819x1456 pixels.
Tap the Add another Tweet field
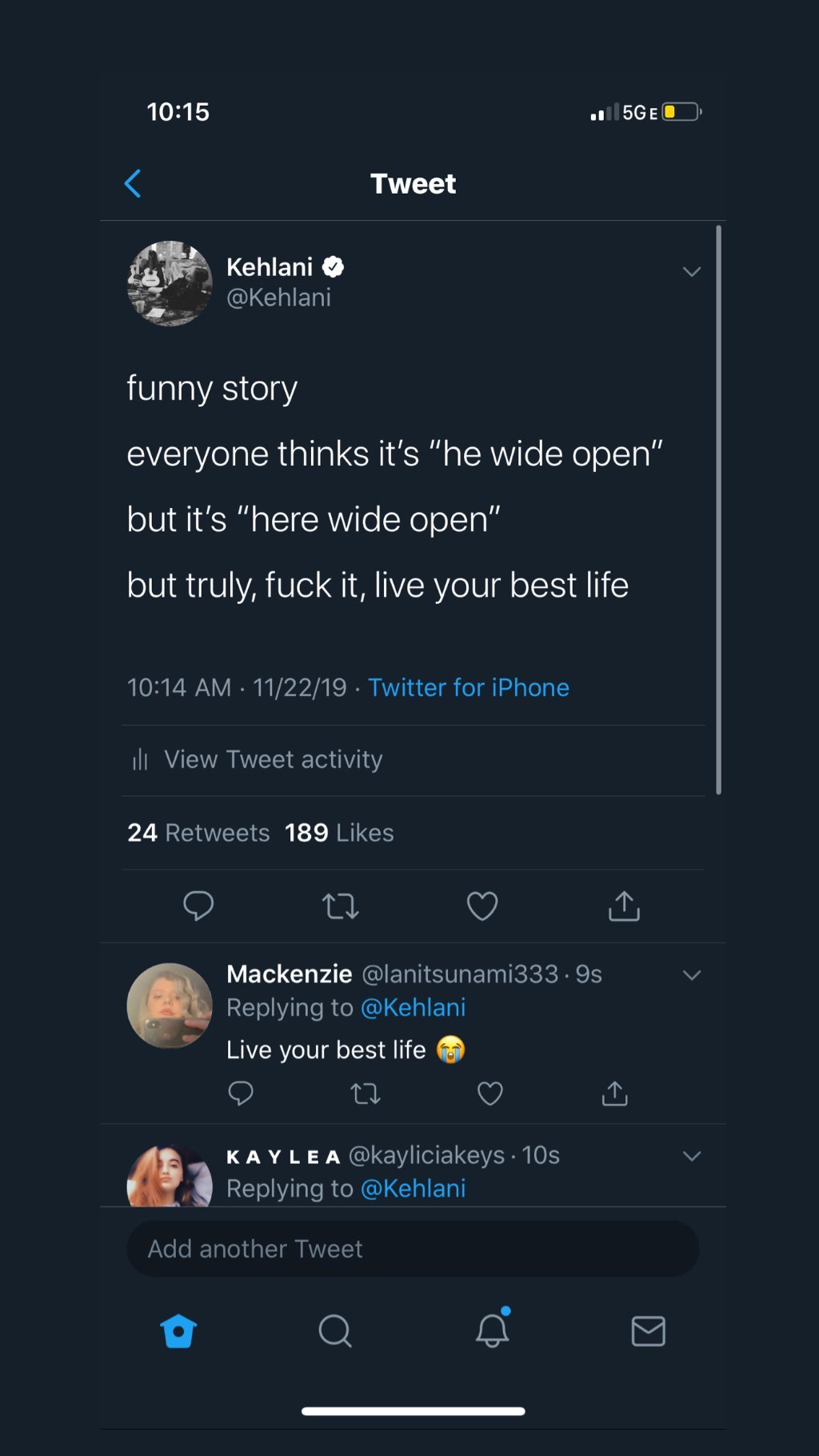click(413, 1249)
